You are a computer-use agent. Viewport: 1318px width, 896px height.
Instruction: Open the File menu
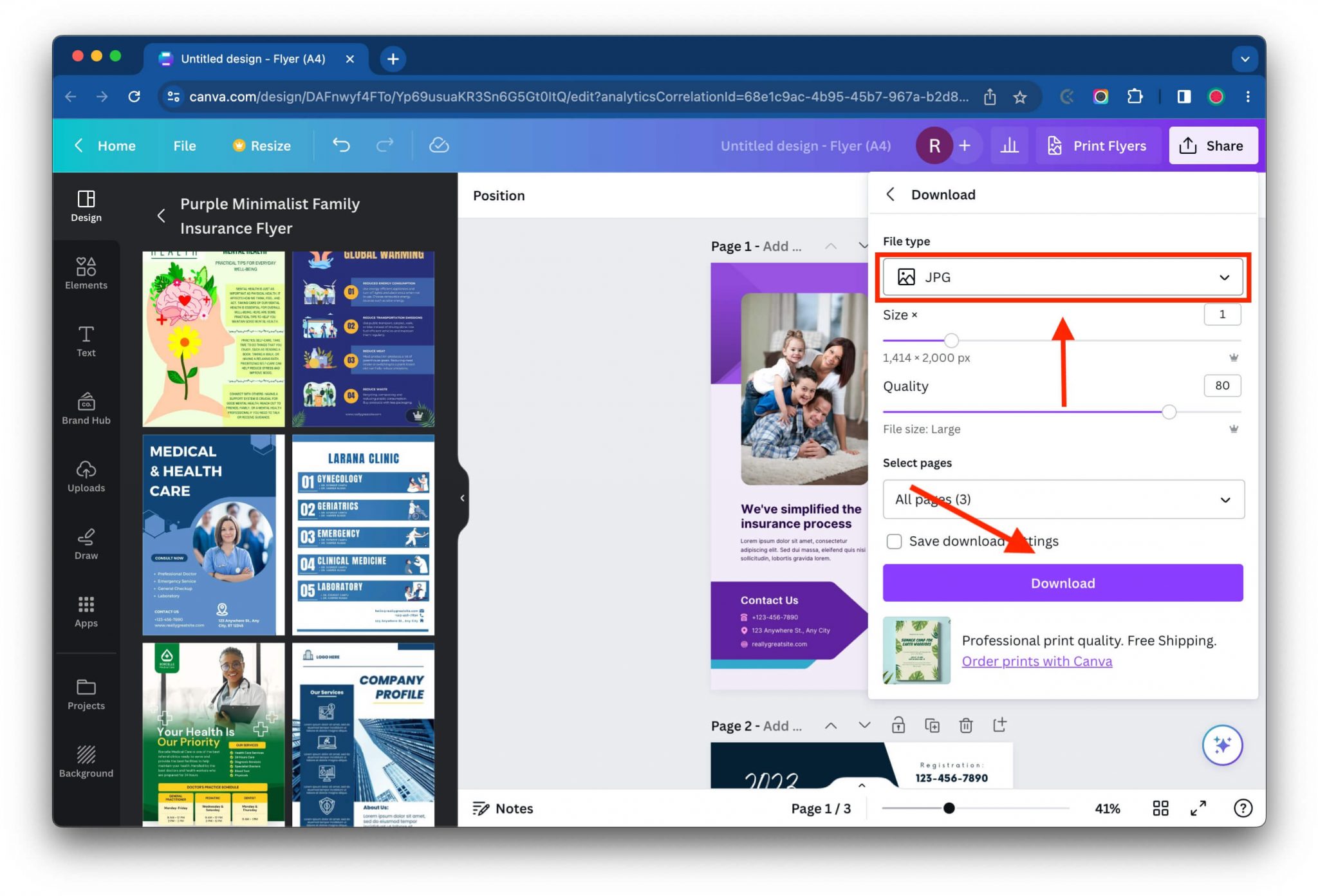point(184,145)
